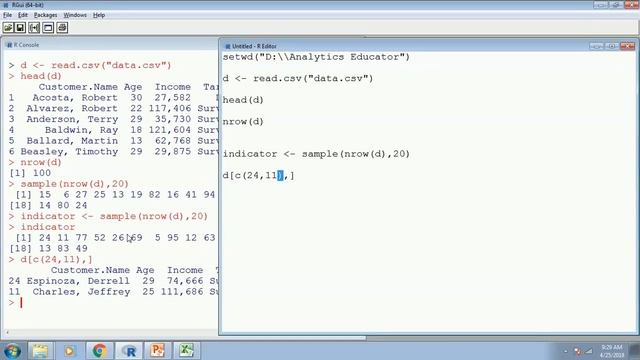
Task: Click the indicator assignment line in the R Editor
Action: tap(316, 154)
